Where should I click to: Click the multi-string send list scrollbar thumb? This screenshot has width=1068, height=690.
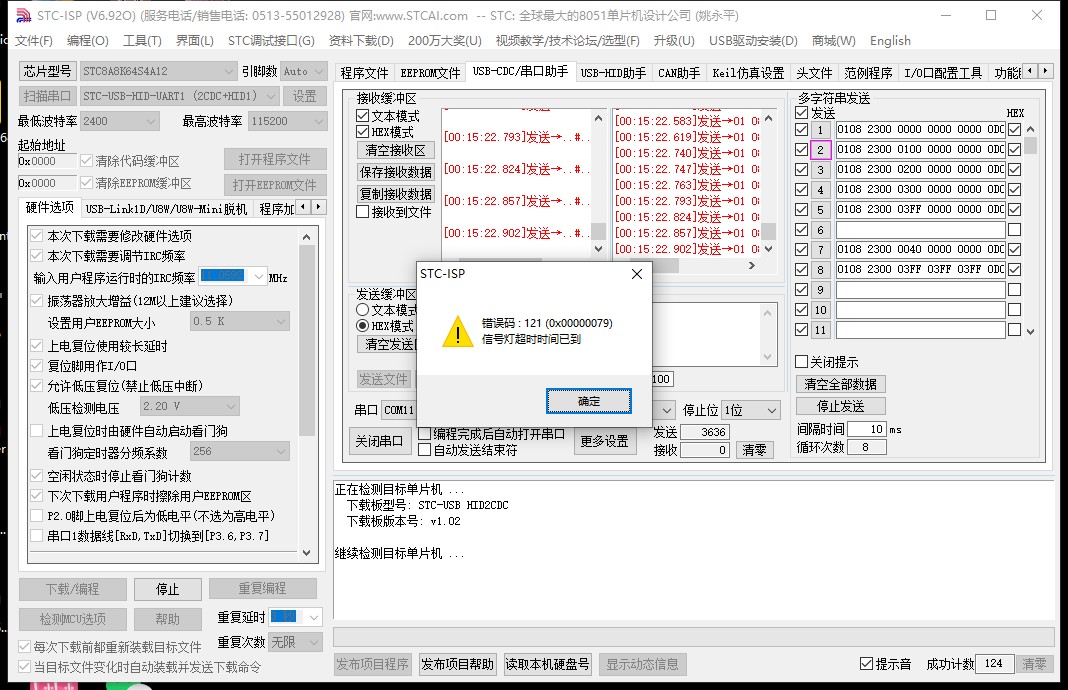click(x=1031, y=146)
